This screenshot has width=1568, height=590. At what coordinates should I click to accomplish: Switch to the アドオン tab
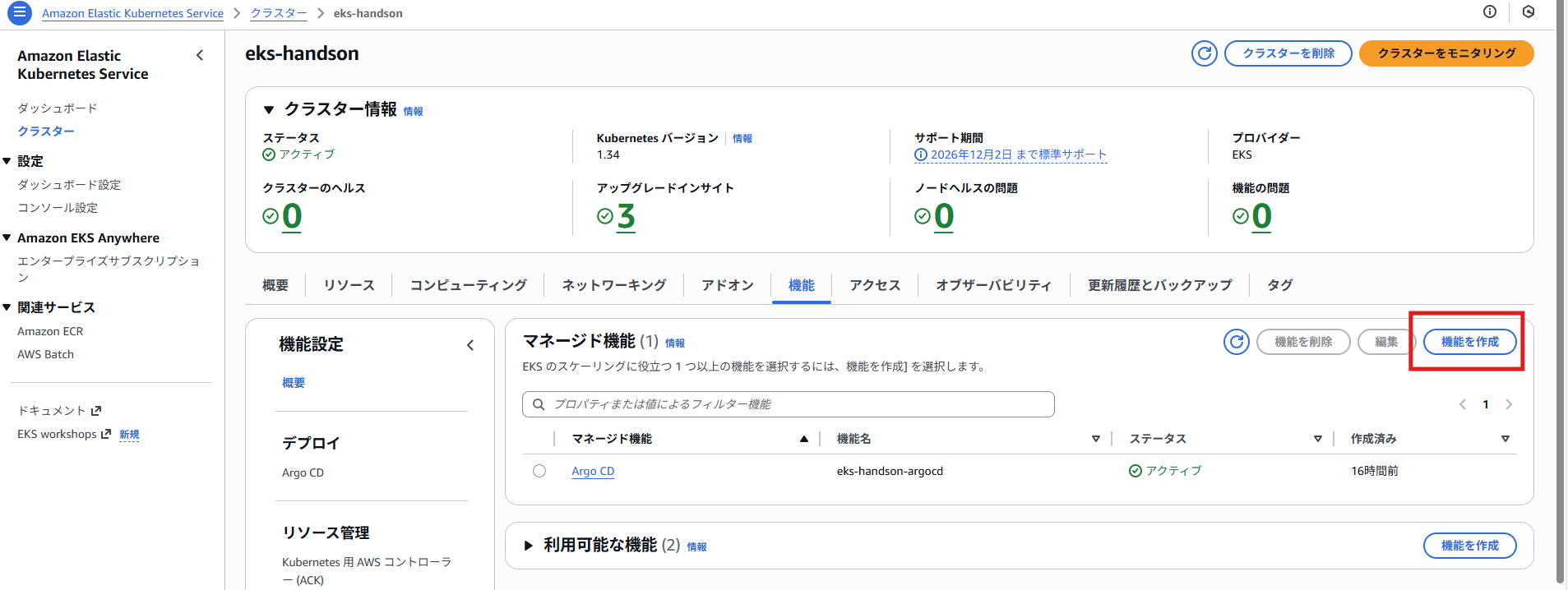click(x=728, y=285)
